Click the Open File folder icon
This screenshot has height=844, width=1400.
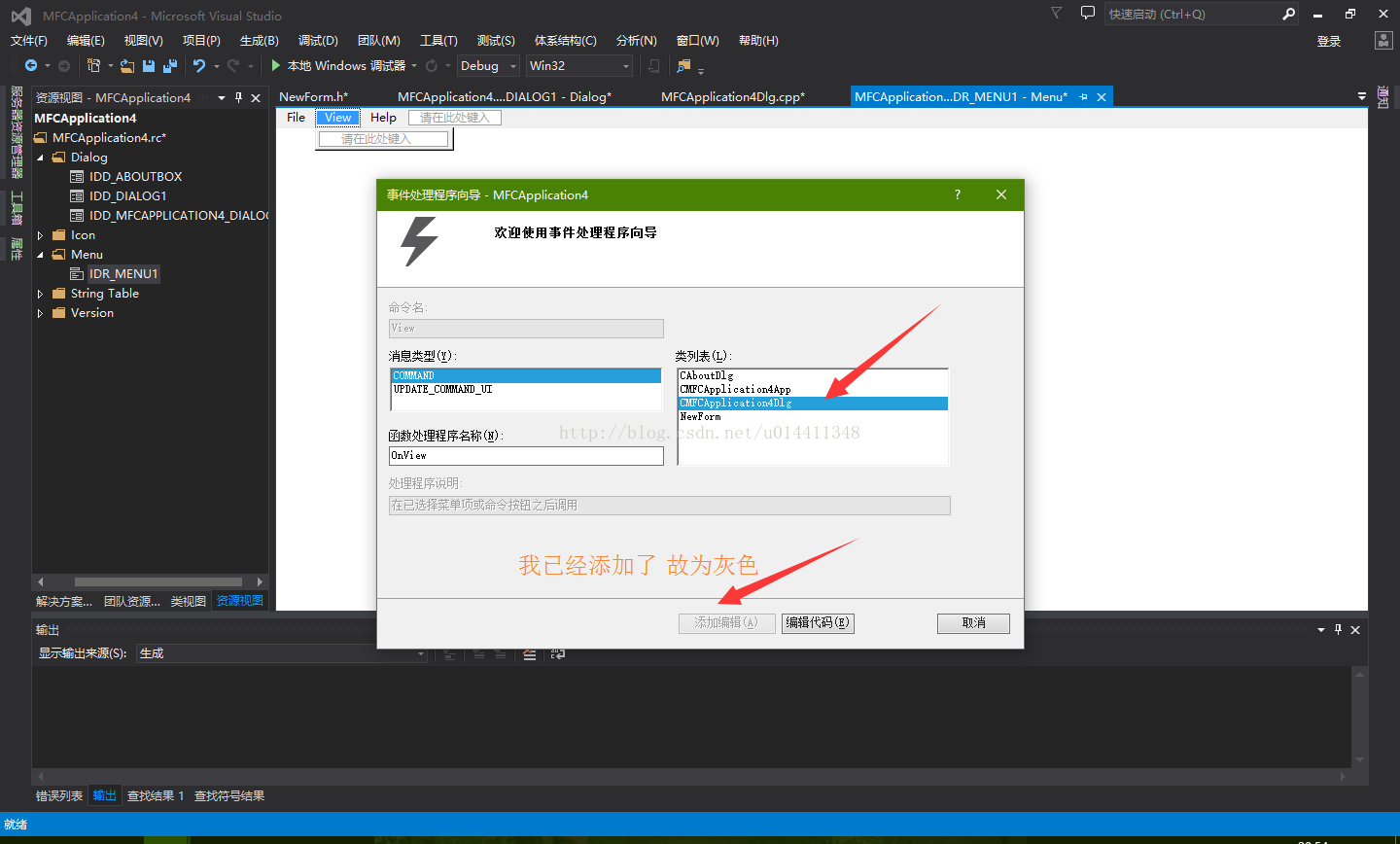coord(127,65)
